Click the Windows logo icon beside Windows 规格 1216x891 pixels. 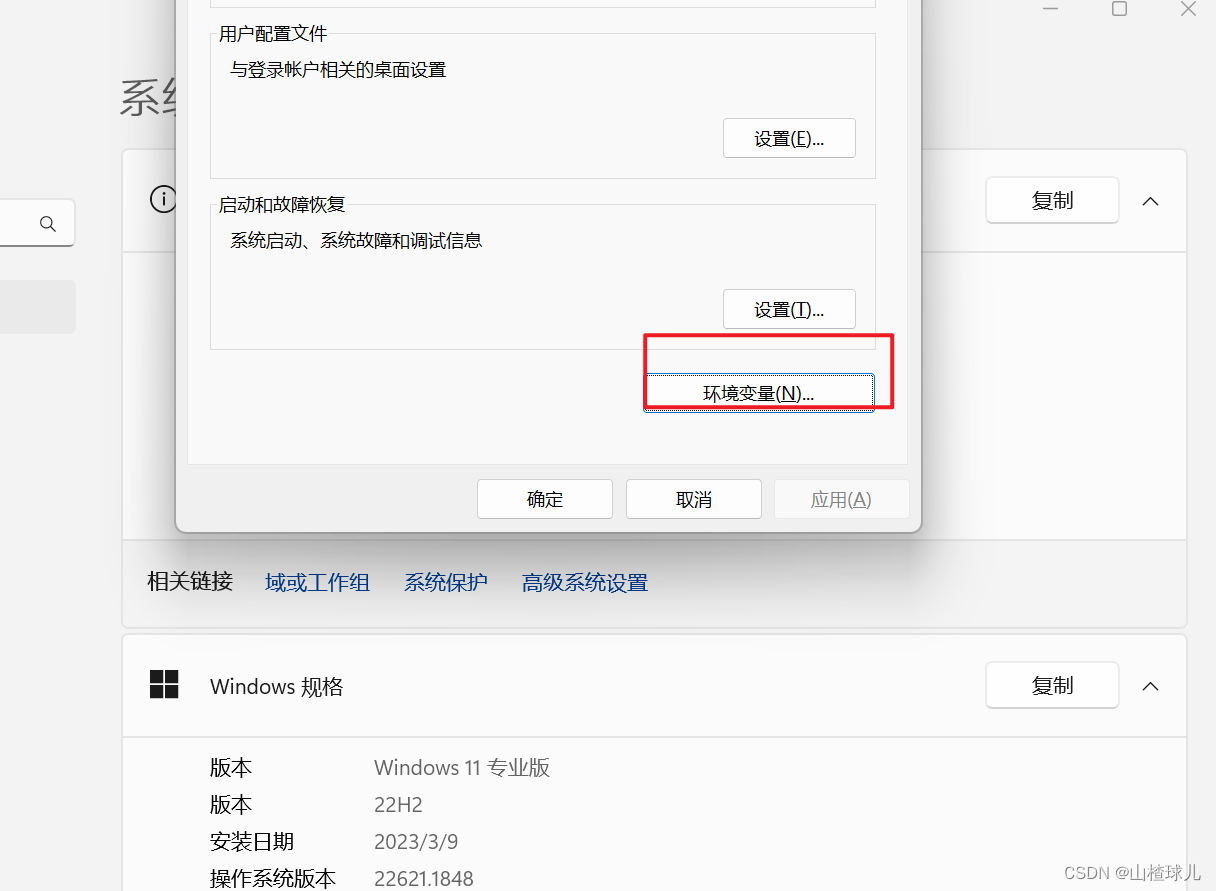pos(163,684)
